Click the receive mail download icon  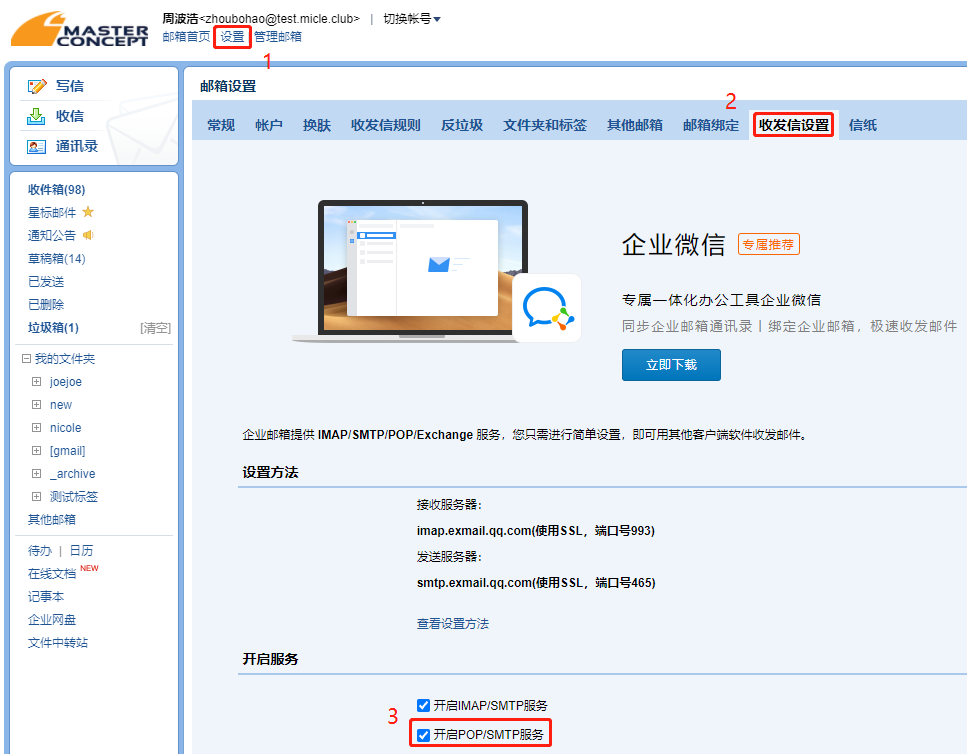(x=36, y=116)
